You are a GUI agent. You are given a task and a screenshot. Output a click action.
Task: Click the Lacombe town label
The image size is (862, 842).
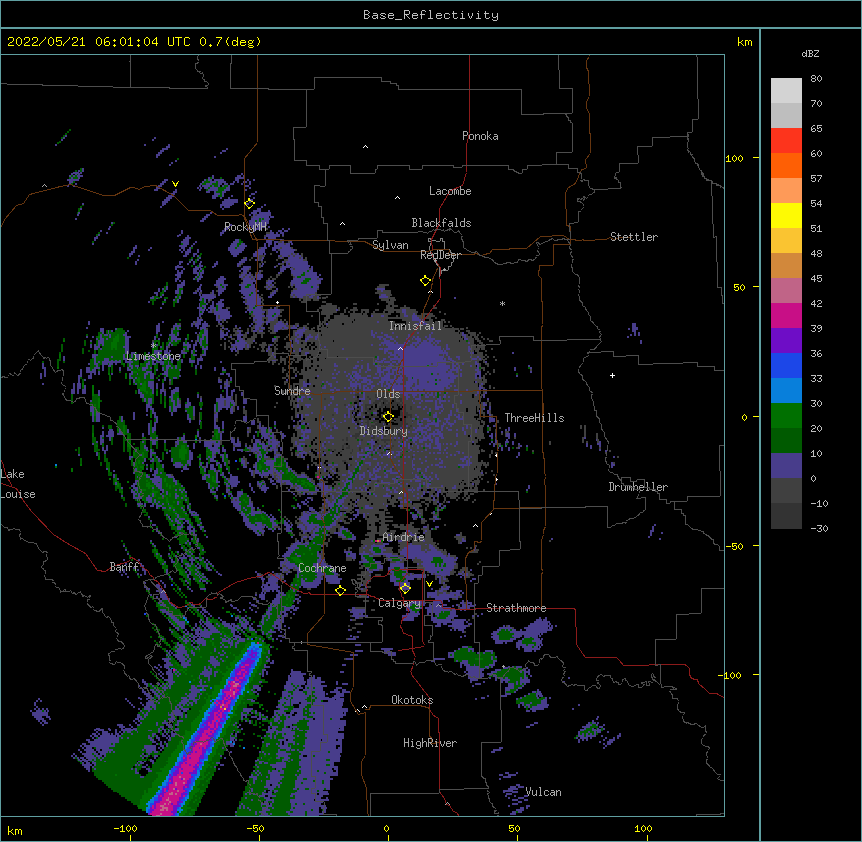(x=450, y=191)
